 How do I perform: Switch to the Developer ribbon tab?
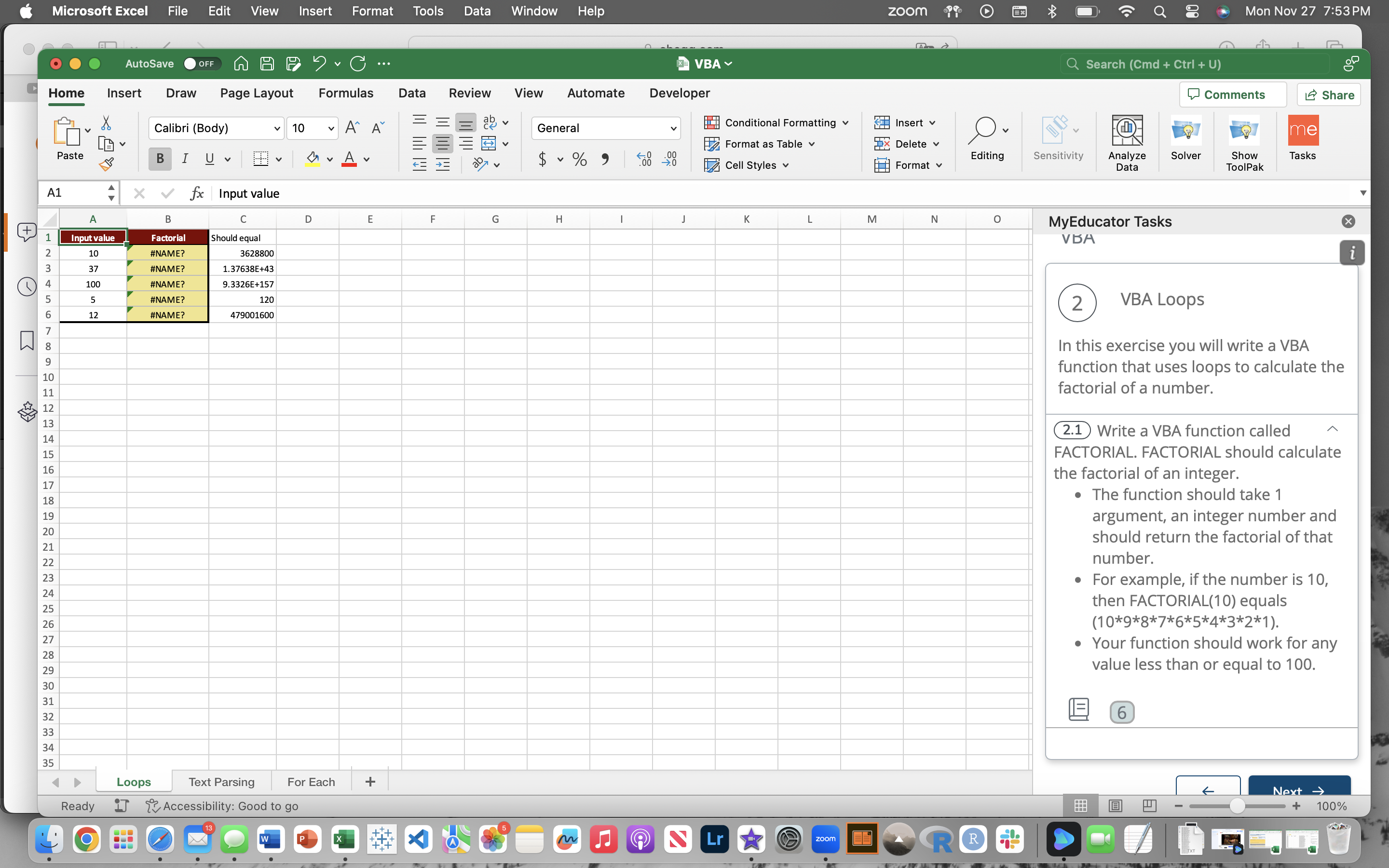click(x=679, y=93)
